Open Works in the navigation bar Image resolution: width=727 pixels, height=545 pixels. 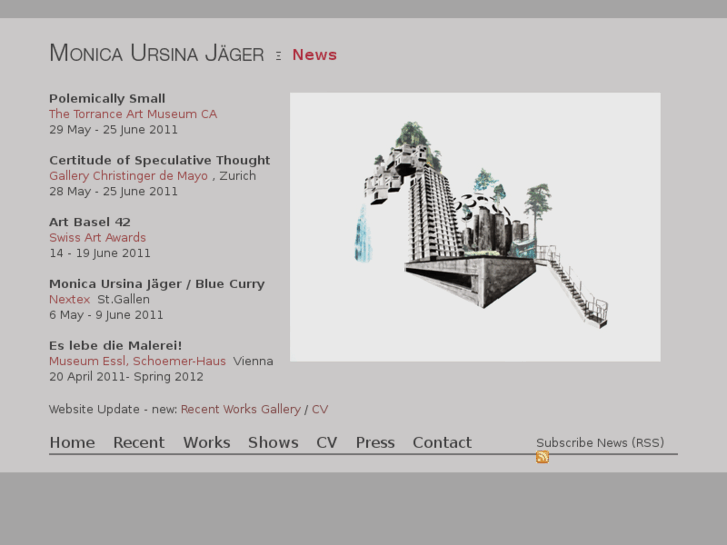tap(207, 442)
